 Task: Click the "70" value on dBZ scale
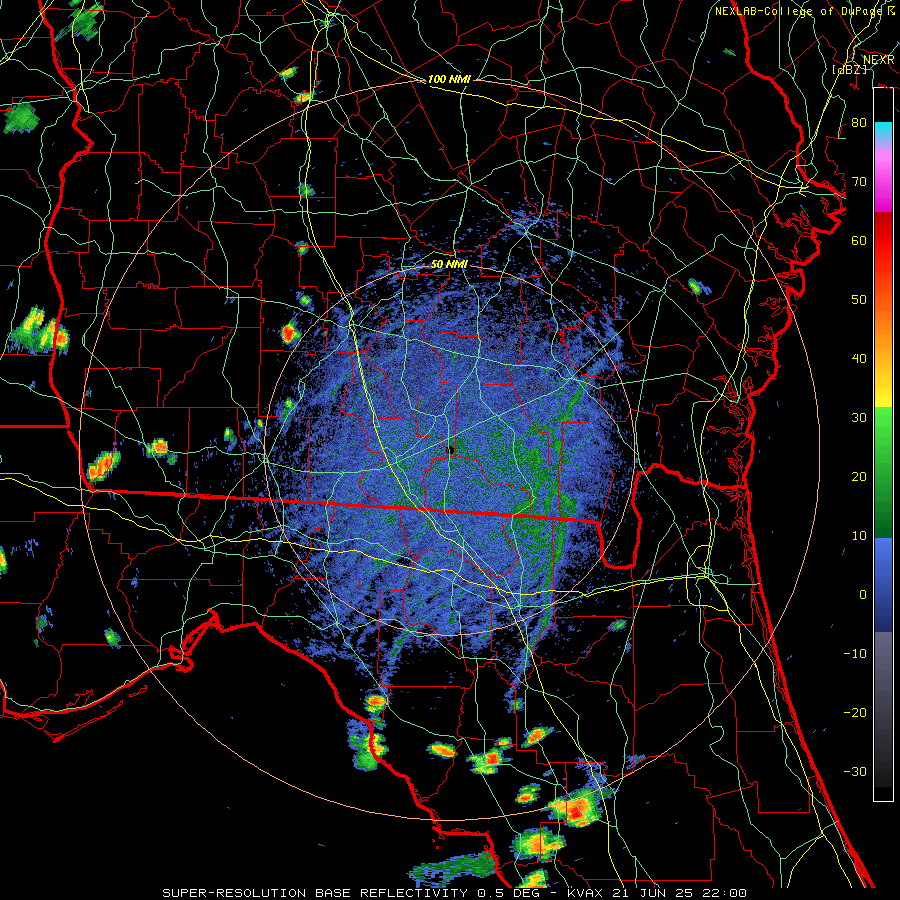click(x=859, y=182)
